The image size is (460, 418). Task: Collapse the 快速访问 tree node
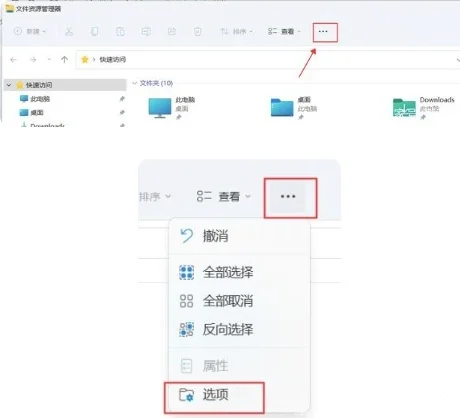coord(9,85)
